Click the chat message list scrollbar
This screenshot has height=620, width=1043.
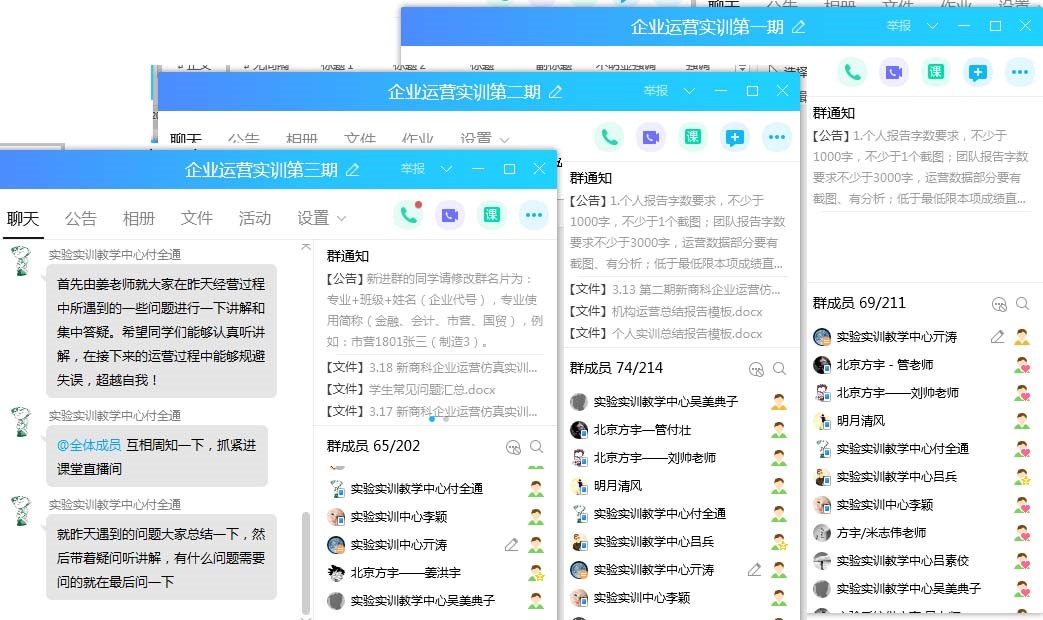click(x=306, y=560)
